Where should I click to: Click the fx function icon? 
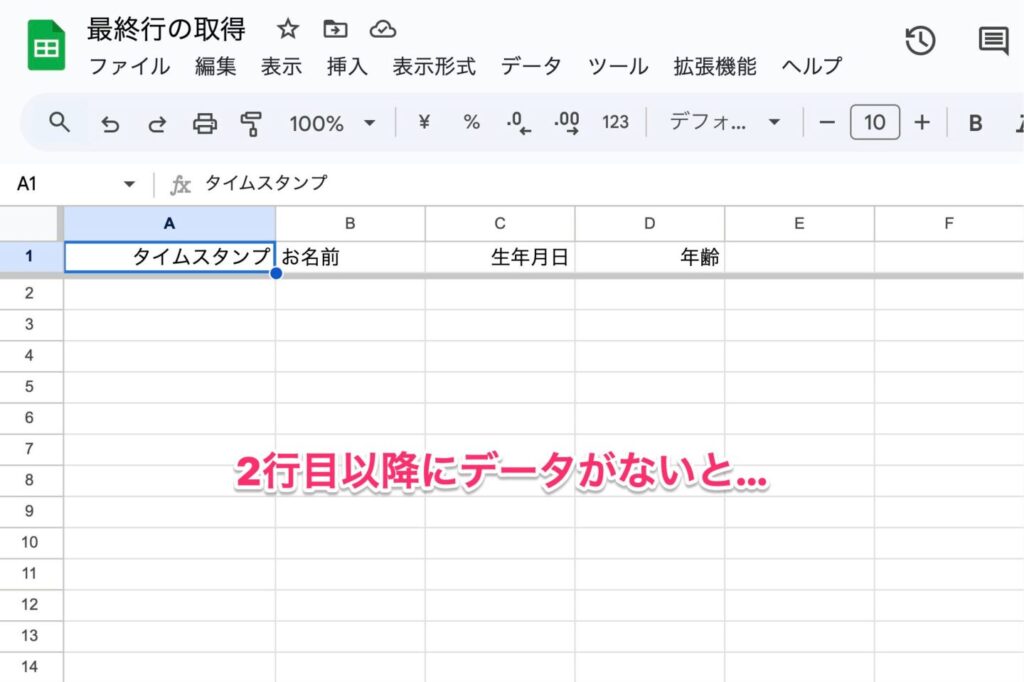180,185
